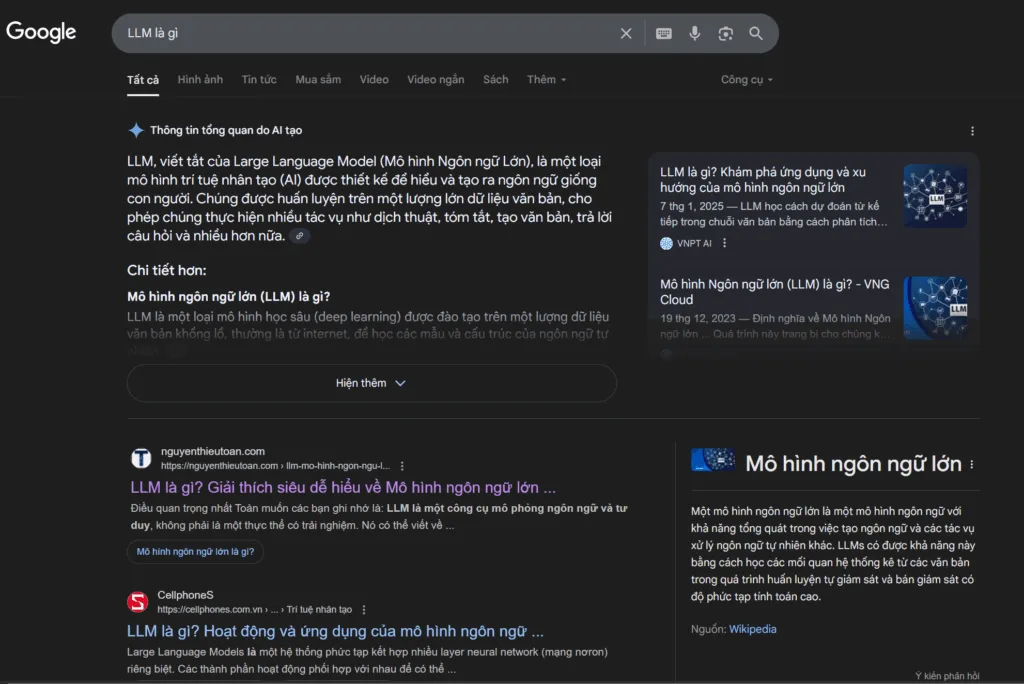
Task: Expand the Thêm dropdown menu
Action: tap(547, 80)
